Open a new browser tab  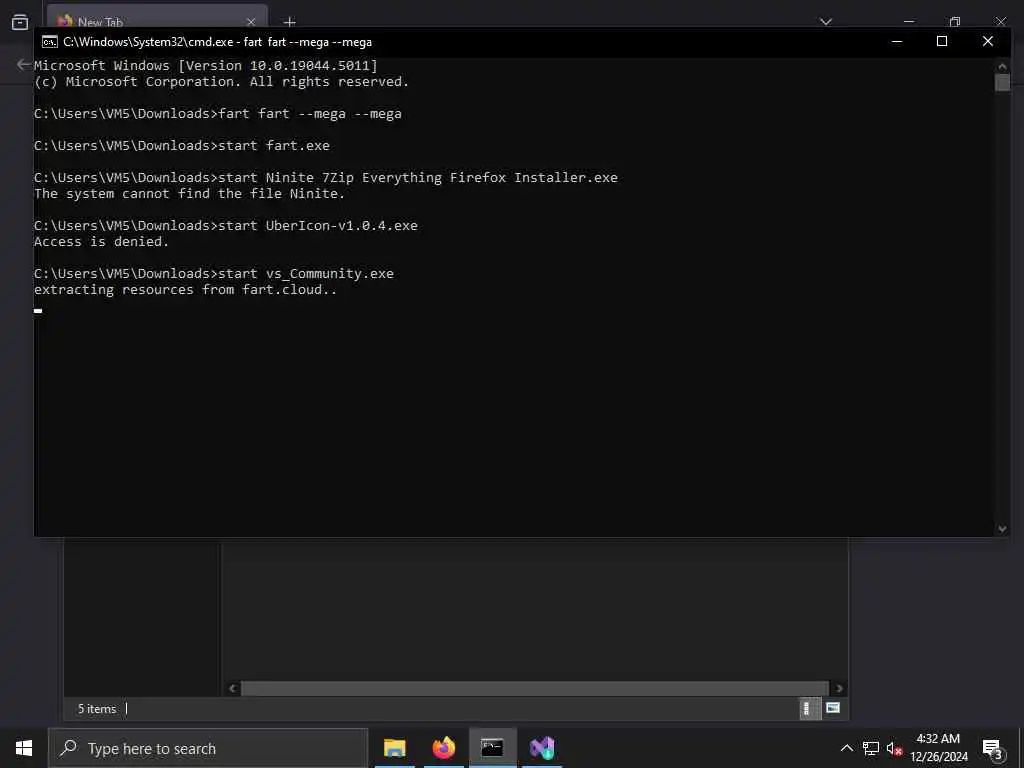290,22
